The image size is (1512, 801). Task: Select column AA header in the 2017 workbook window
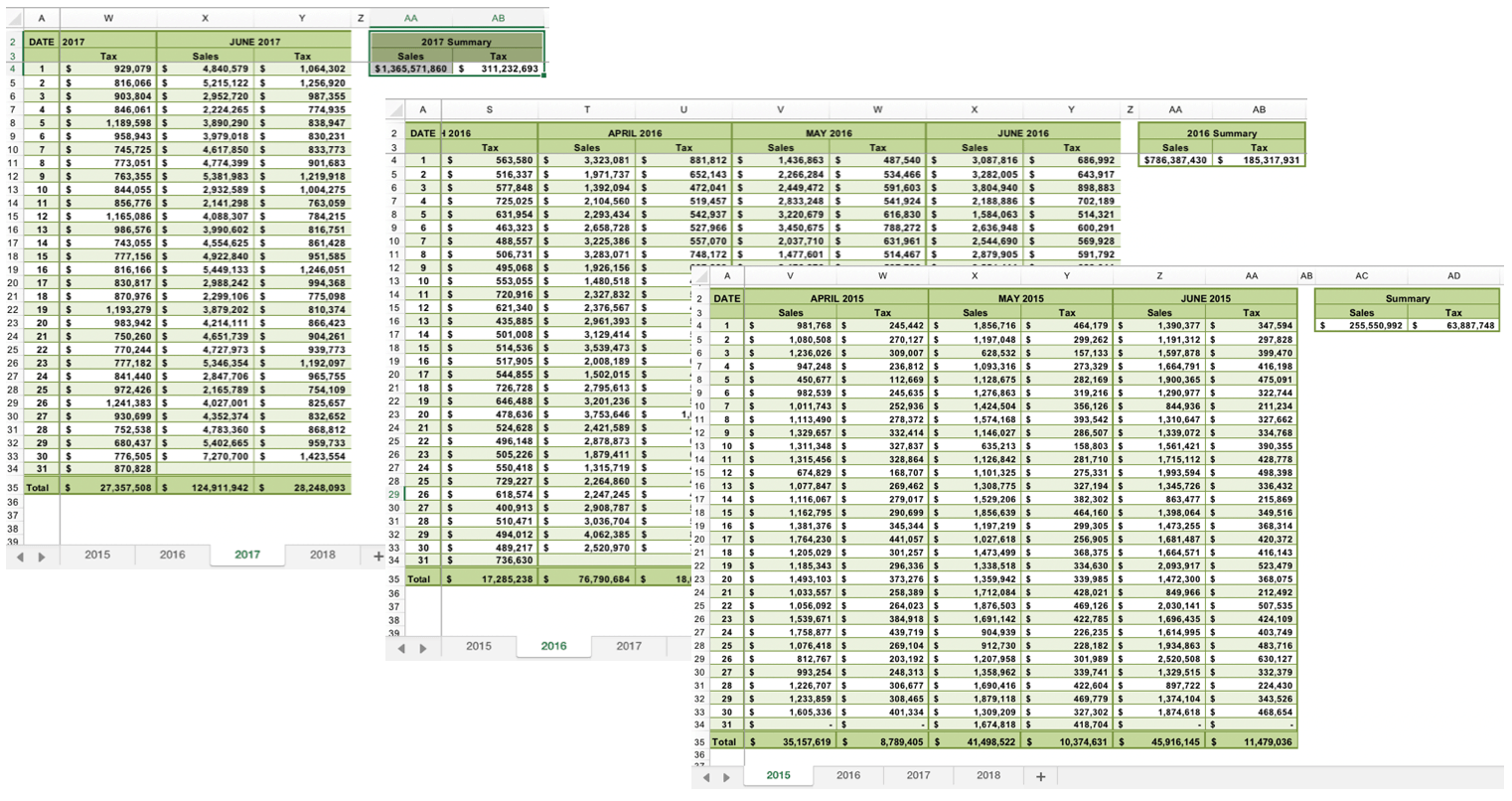(x=410, y=18)
